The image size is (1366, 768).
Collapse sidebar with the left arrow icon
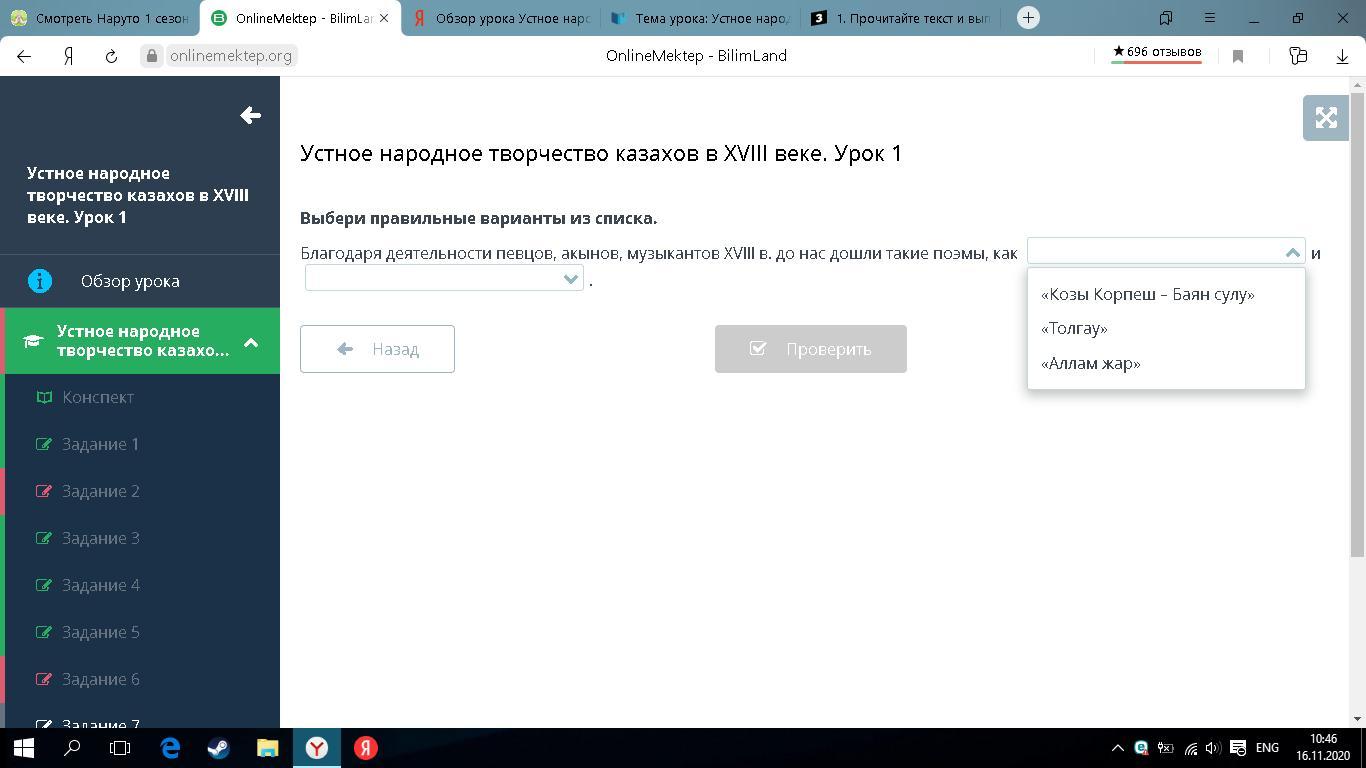[250, 116]
